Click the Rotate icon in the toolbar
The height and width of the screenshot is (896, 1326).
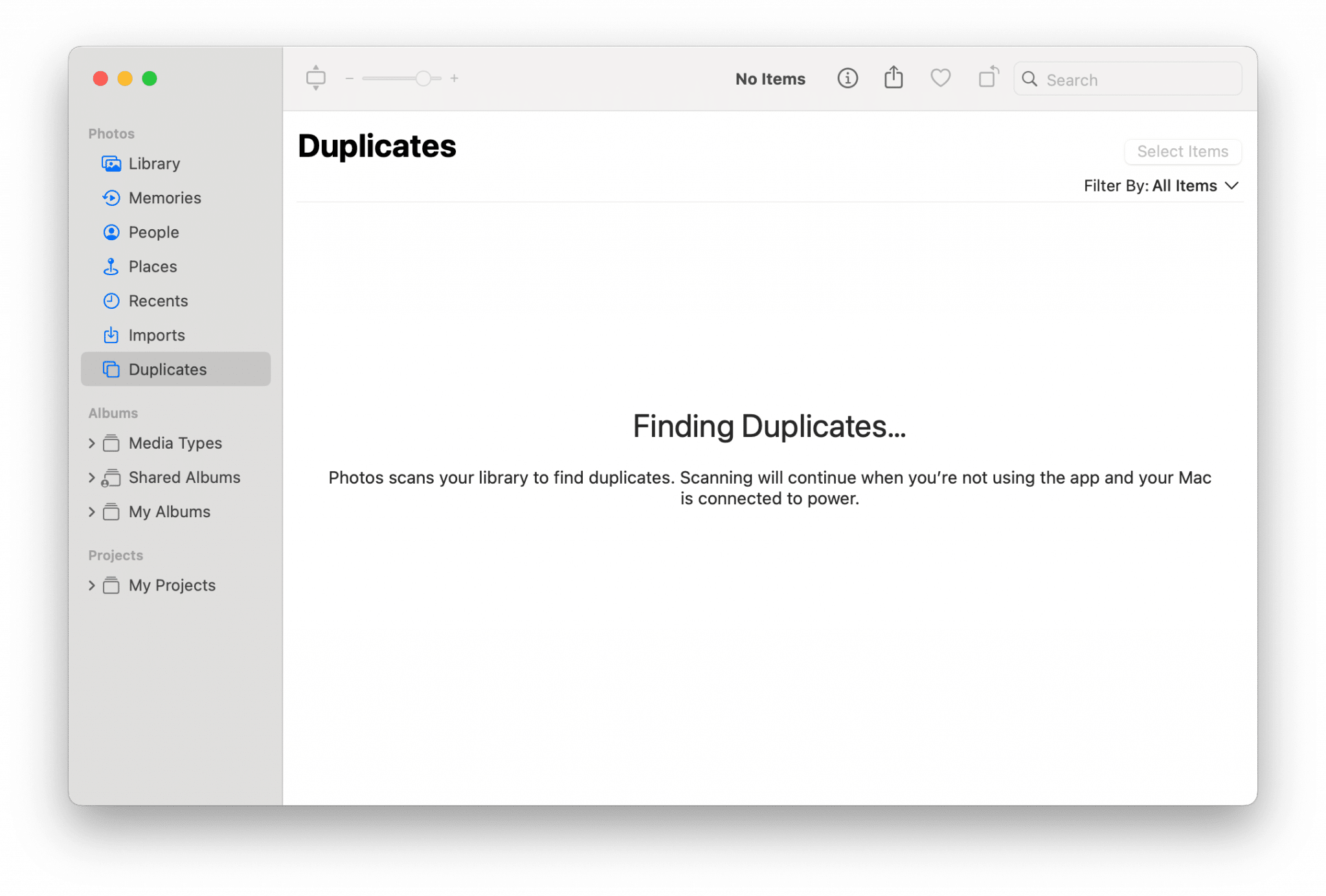click(x=987, y=78)
